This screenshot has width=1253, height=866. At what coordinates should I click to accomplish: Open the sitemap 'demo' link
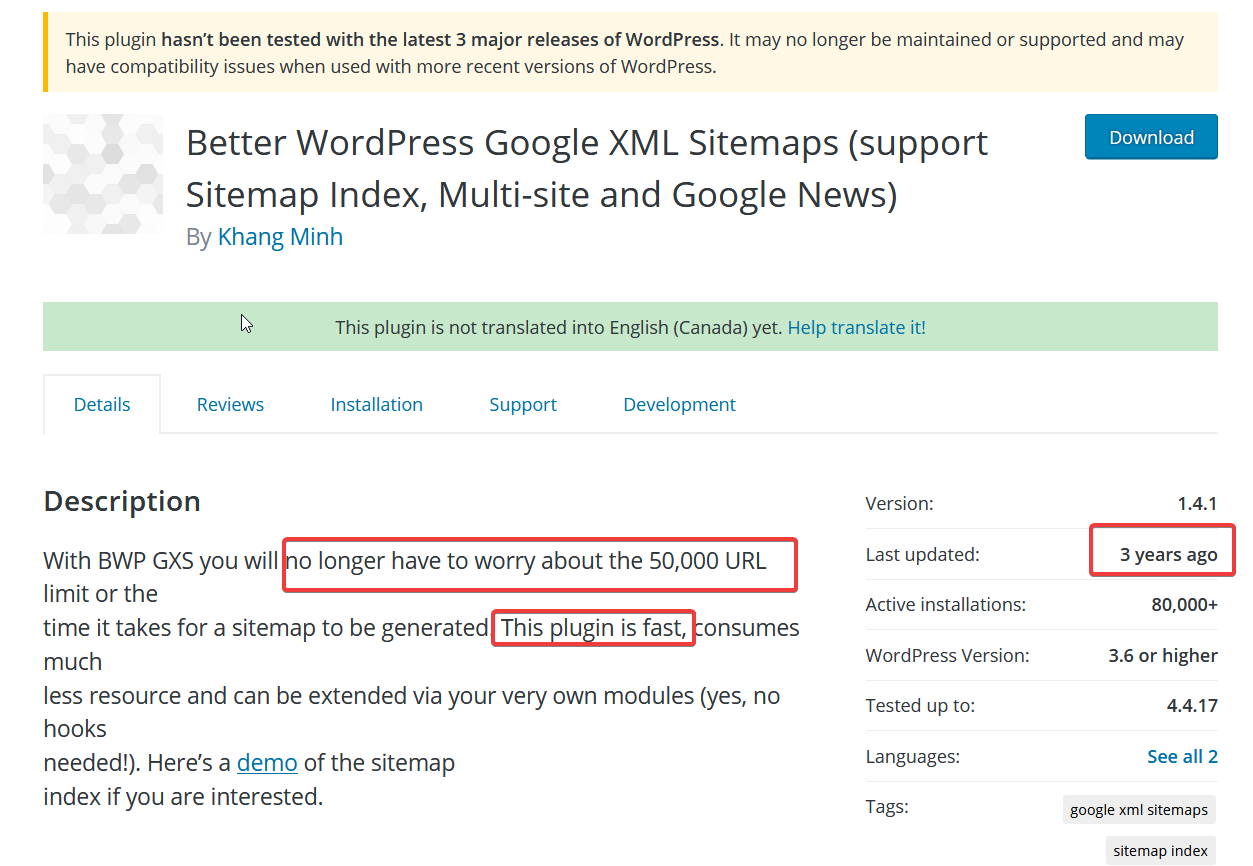(267, 763)
